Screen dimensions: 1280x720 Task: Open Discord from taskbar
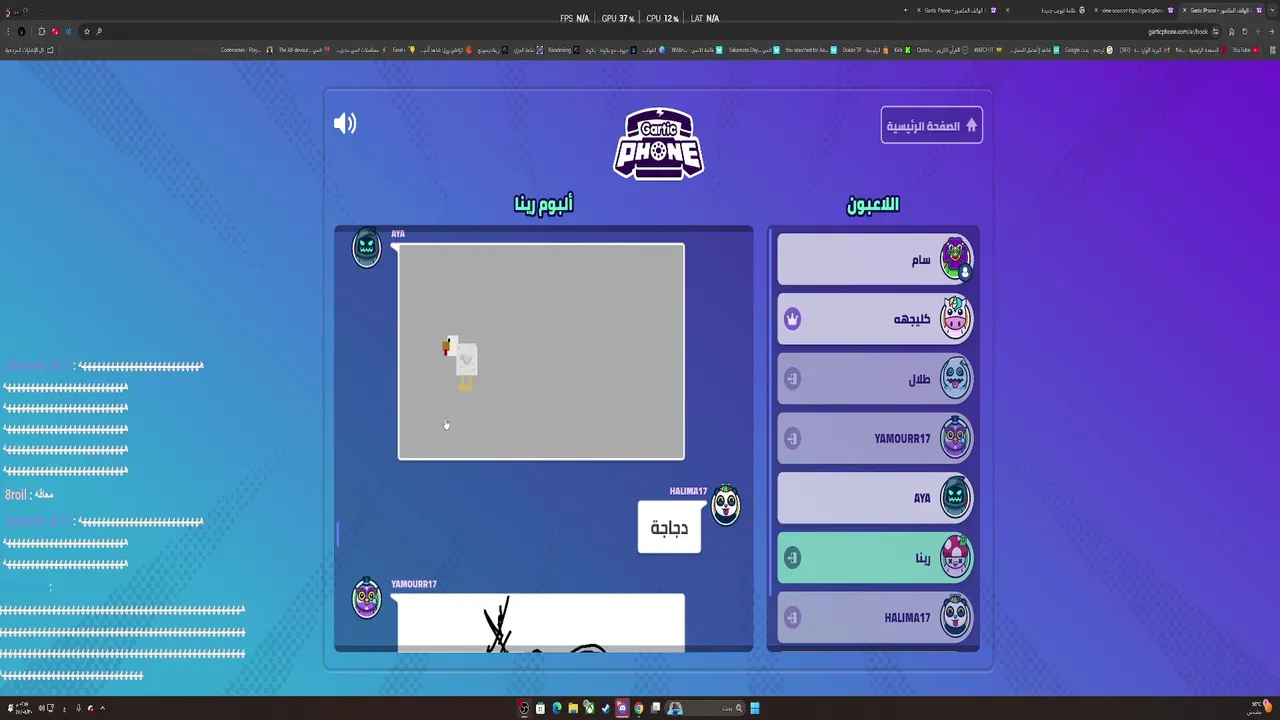622,708
